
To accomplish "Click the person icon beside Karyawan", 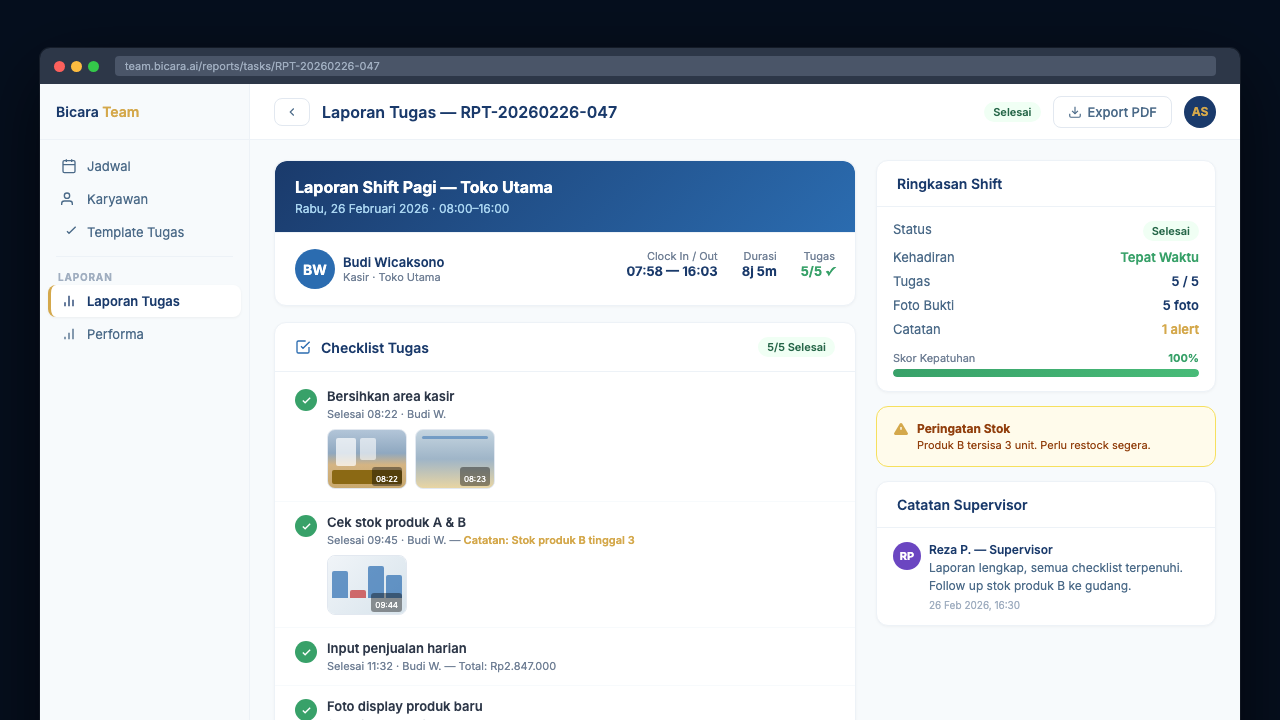I will pyautogui.click(x=69, y=199).
